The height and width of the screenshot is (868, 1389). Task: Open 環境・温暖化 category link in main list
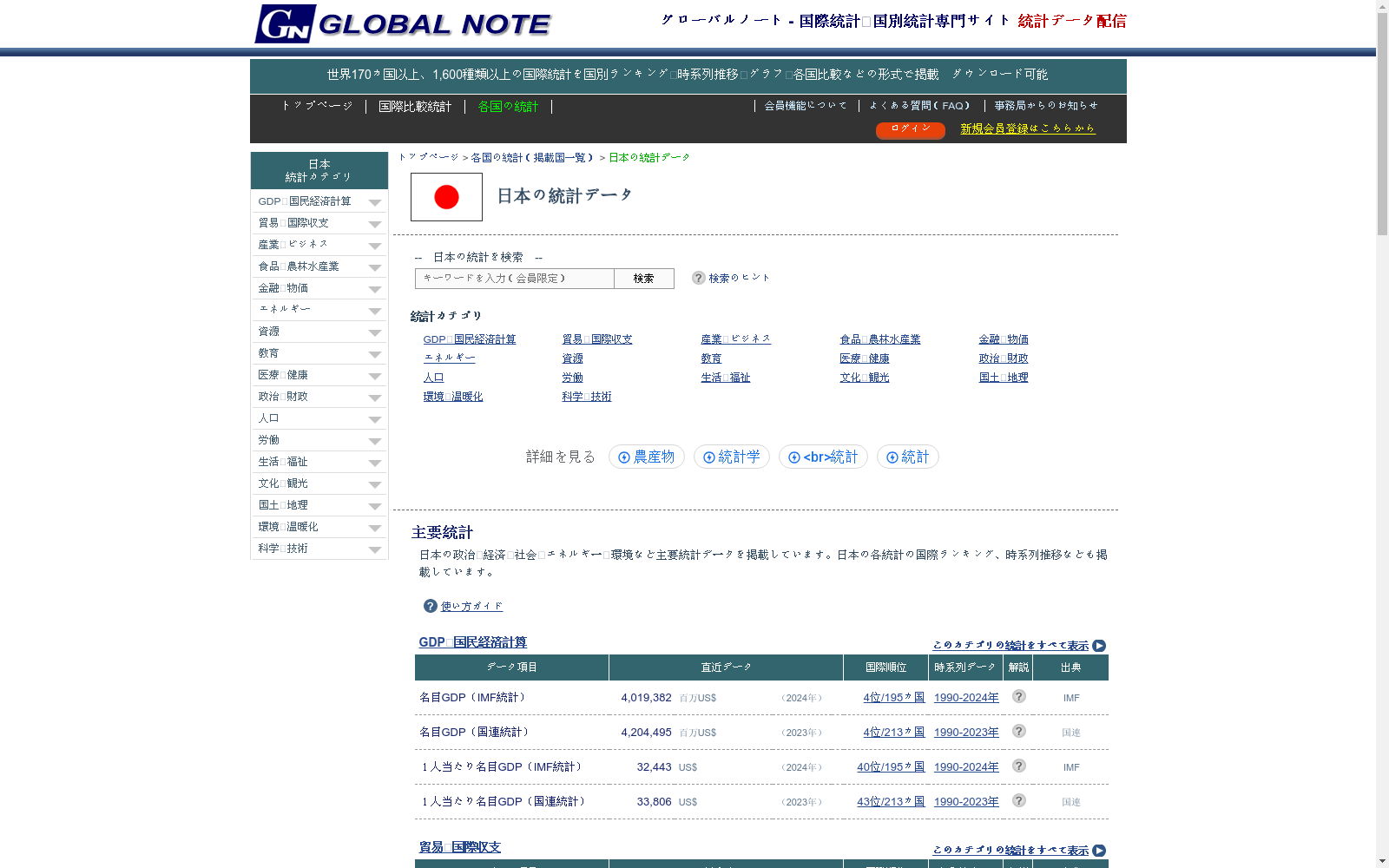453,397
